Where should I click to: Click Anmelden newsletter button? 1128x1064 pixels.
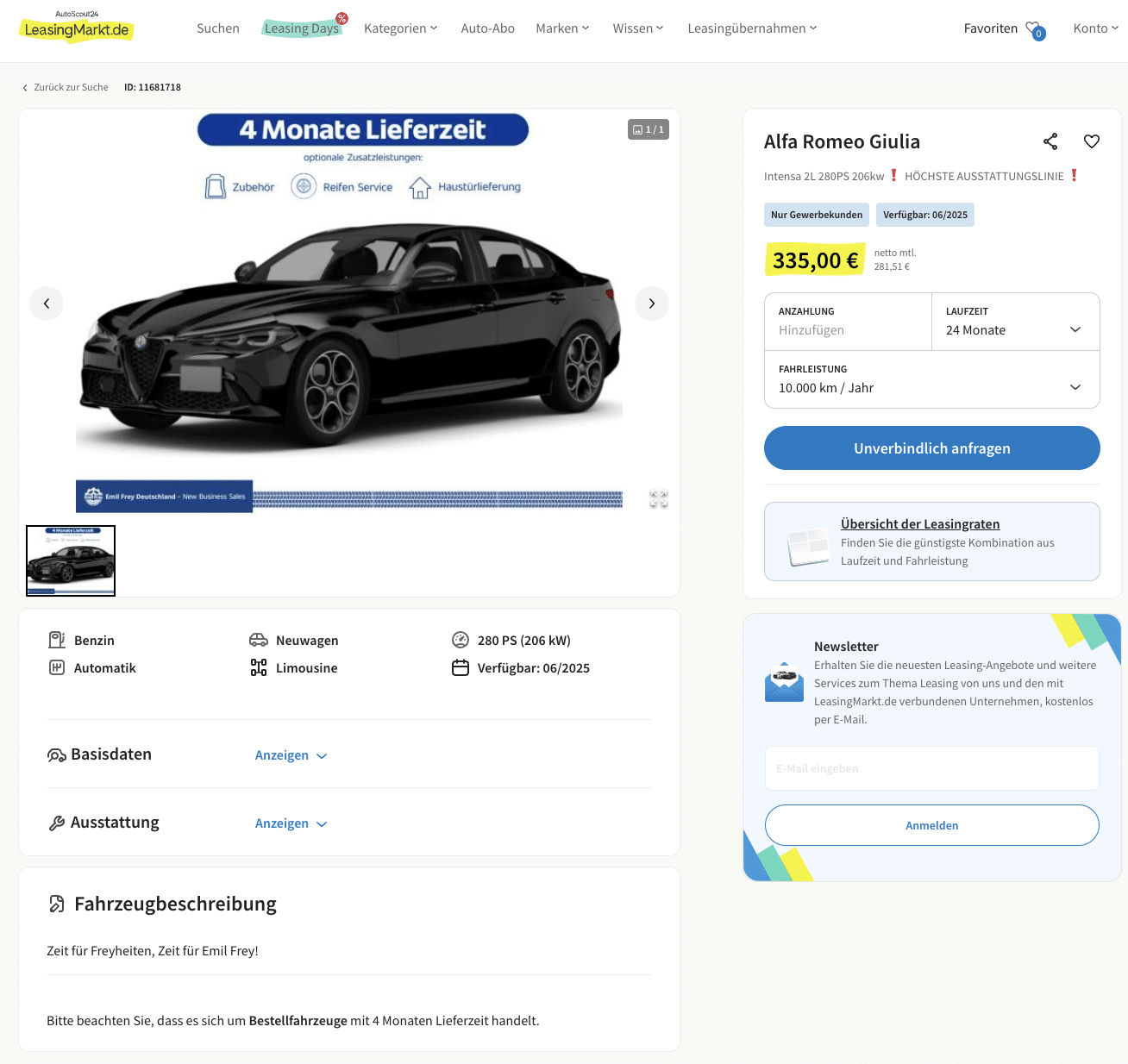point(932,825)
